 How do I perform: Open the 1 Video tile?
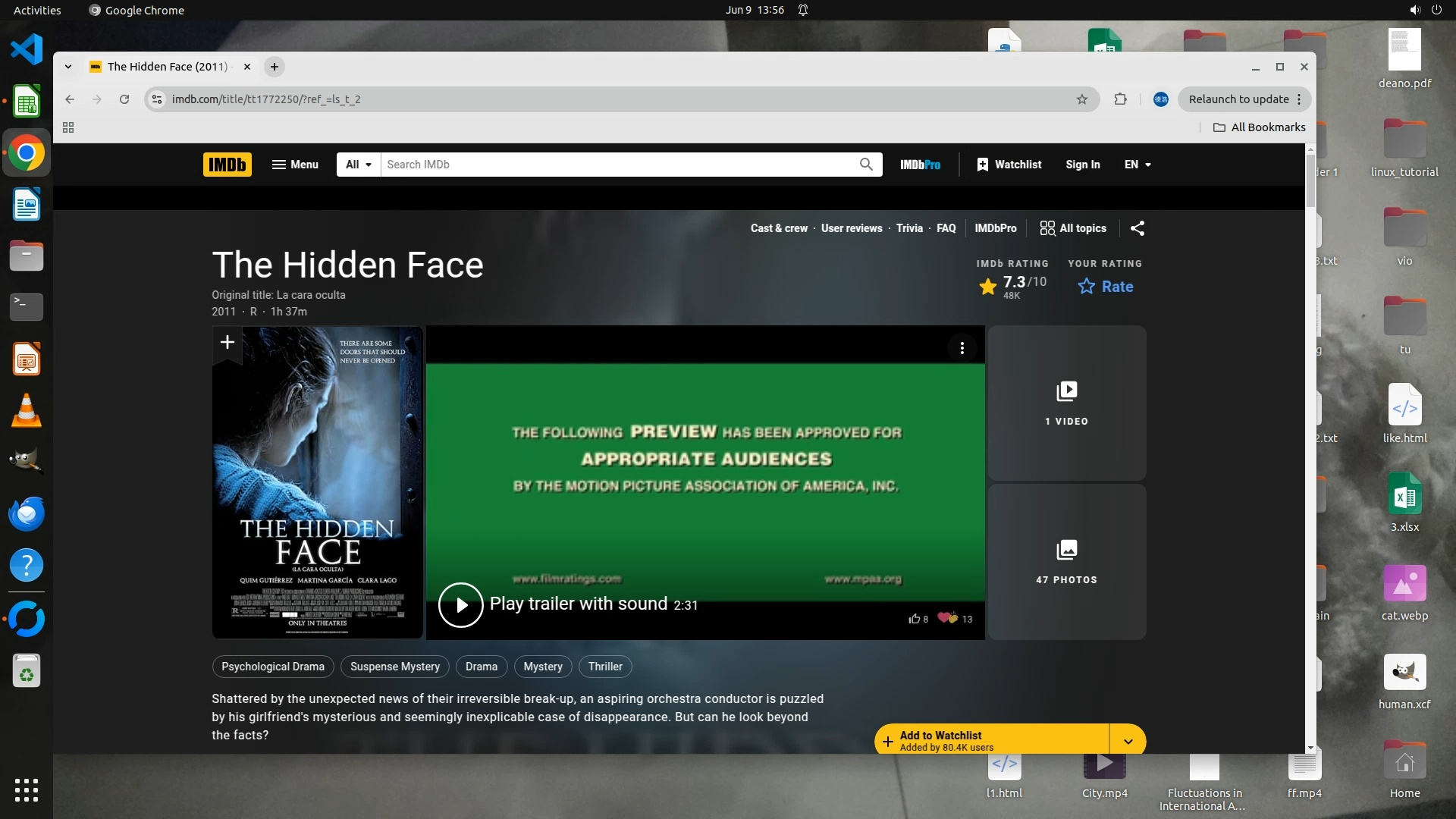[1066, 403]
